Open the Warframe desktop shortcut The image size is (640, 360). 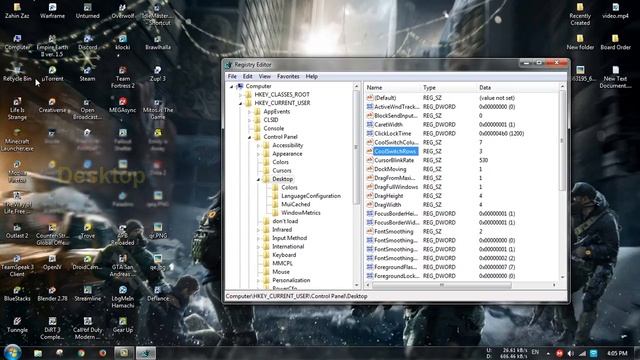point(52,11)
